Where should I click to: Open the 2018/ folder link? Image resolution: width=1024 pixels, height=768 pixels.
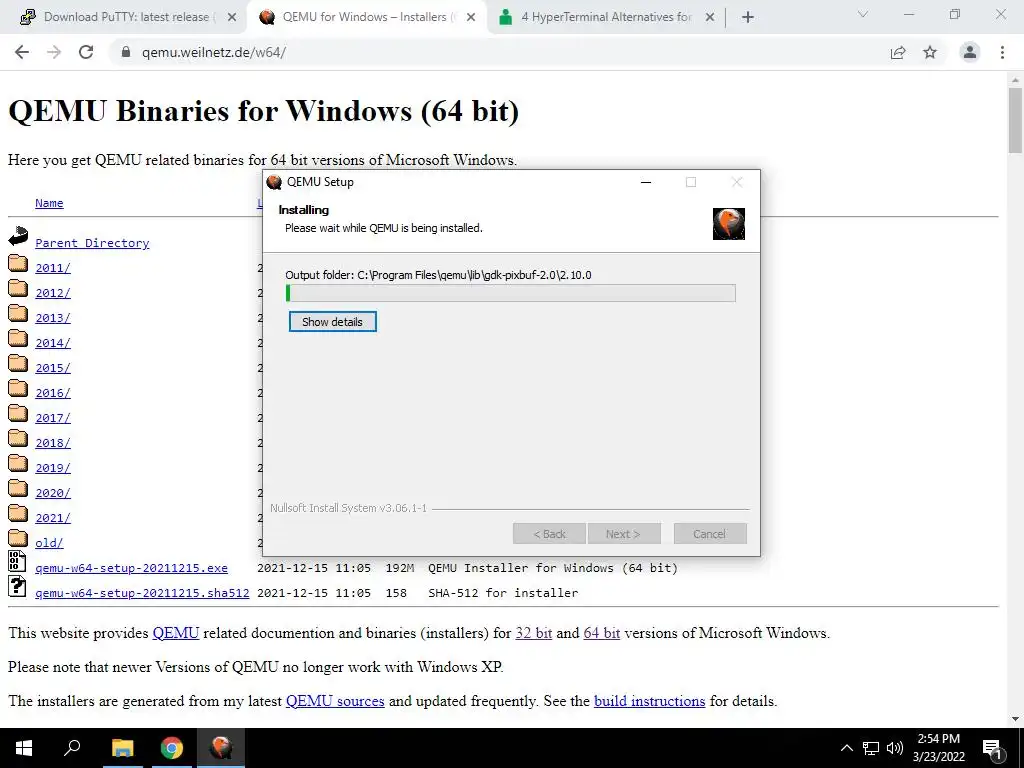53,443
